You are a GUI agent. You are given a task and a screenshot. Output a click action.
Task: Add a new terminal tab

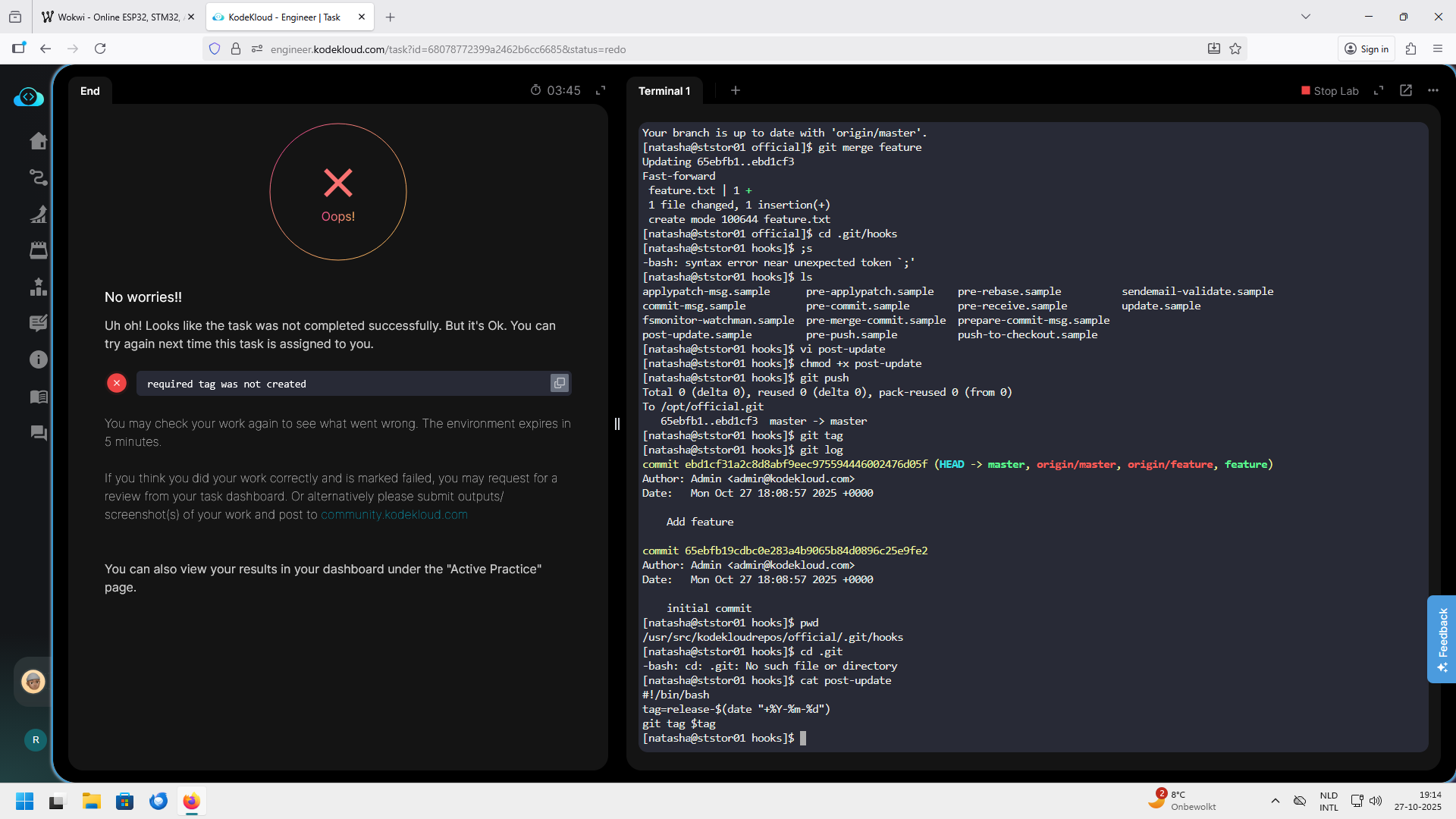pyautogui.click(x=735, y=90)
